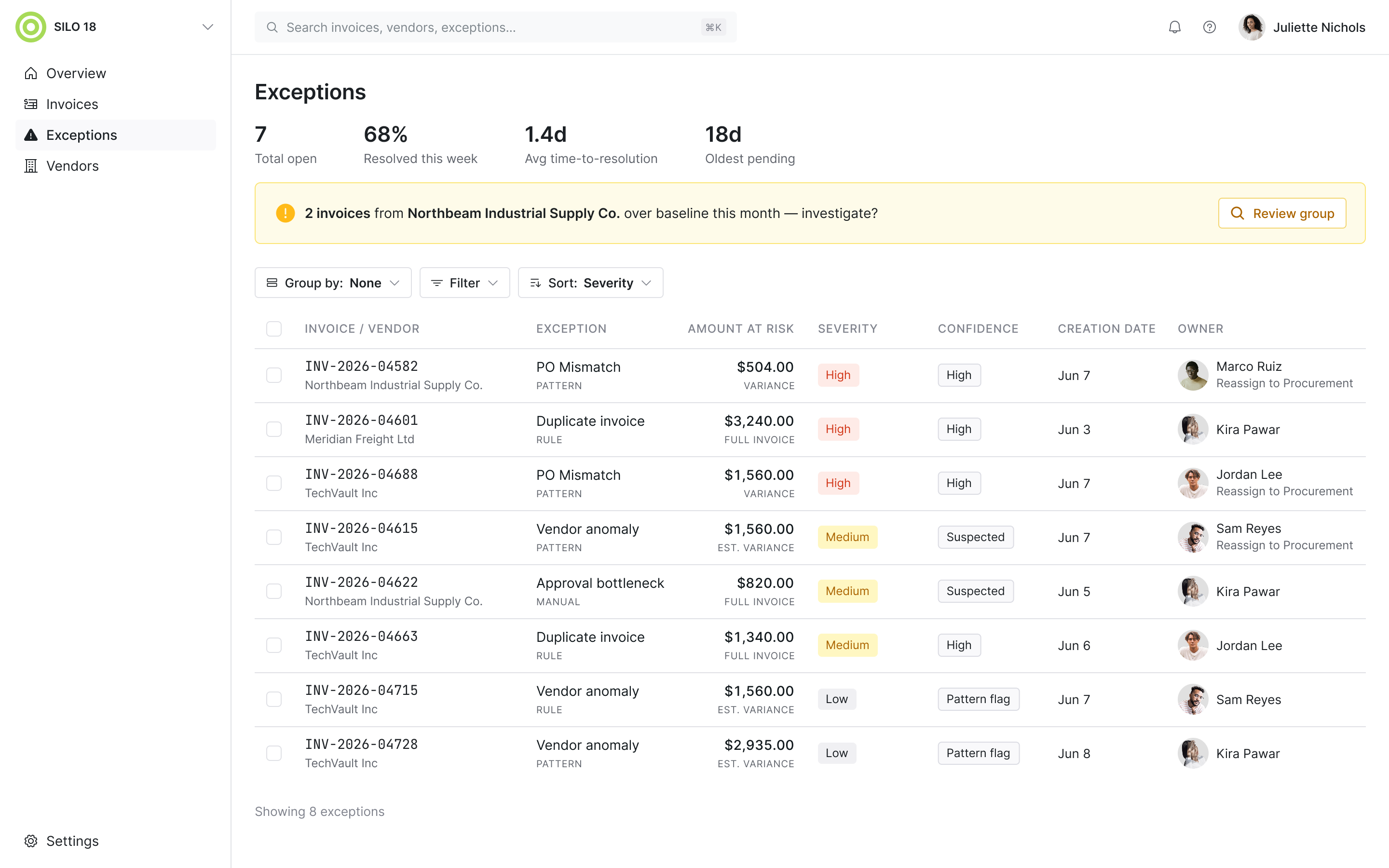Viewport: 1389px width, 868px height.
Task: Tick checkbox for INV-2026-04728 row
Action: (274, 753)
